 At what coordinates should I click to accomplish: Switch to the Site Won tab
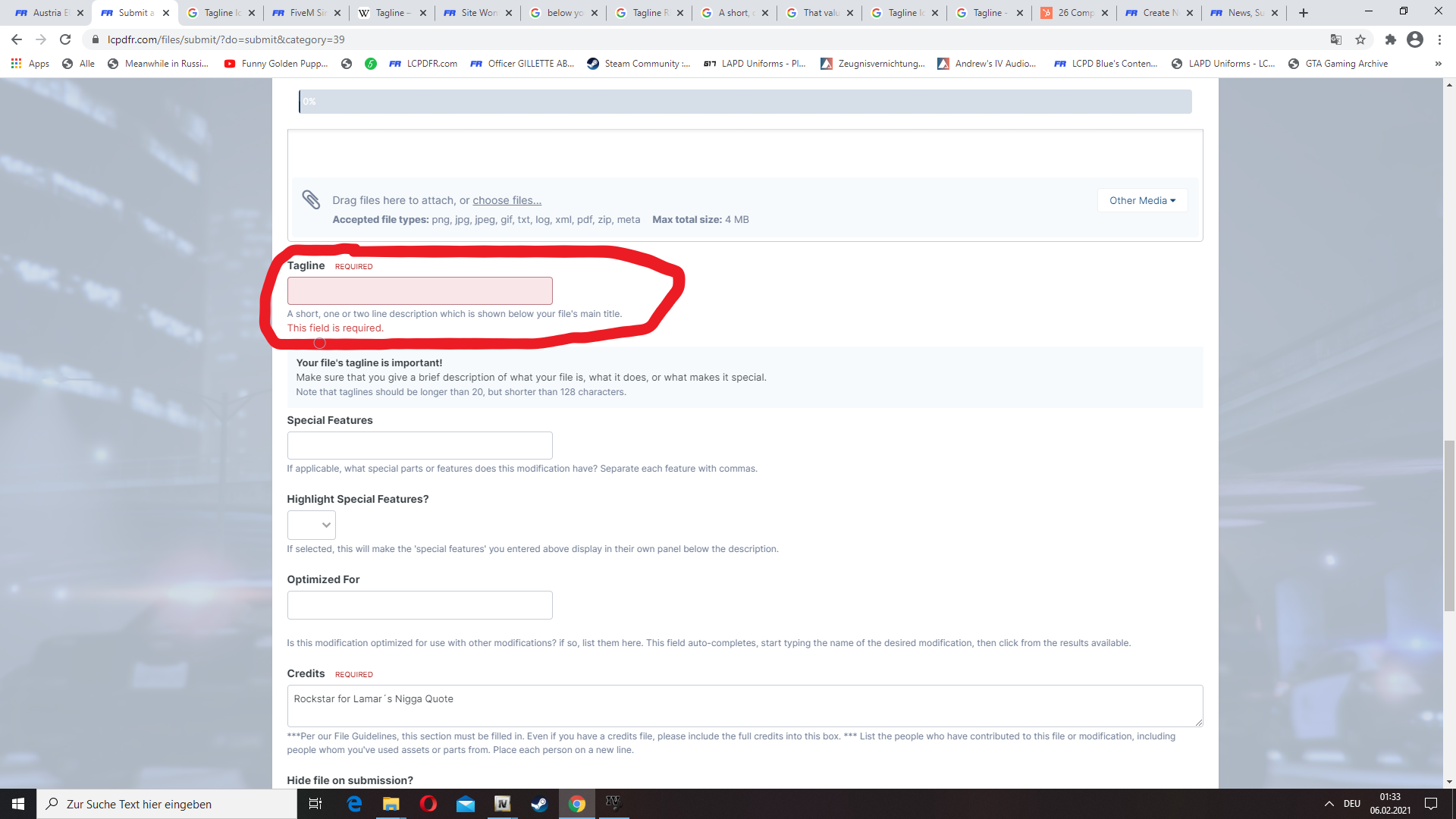(478, 13)
